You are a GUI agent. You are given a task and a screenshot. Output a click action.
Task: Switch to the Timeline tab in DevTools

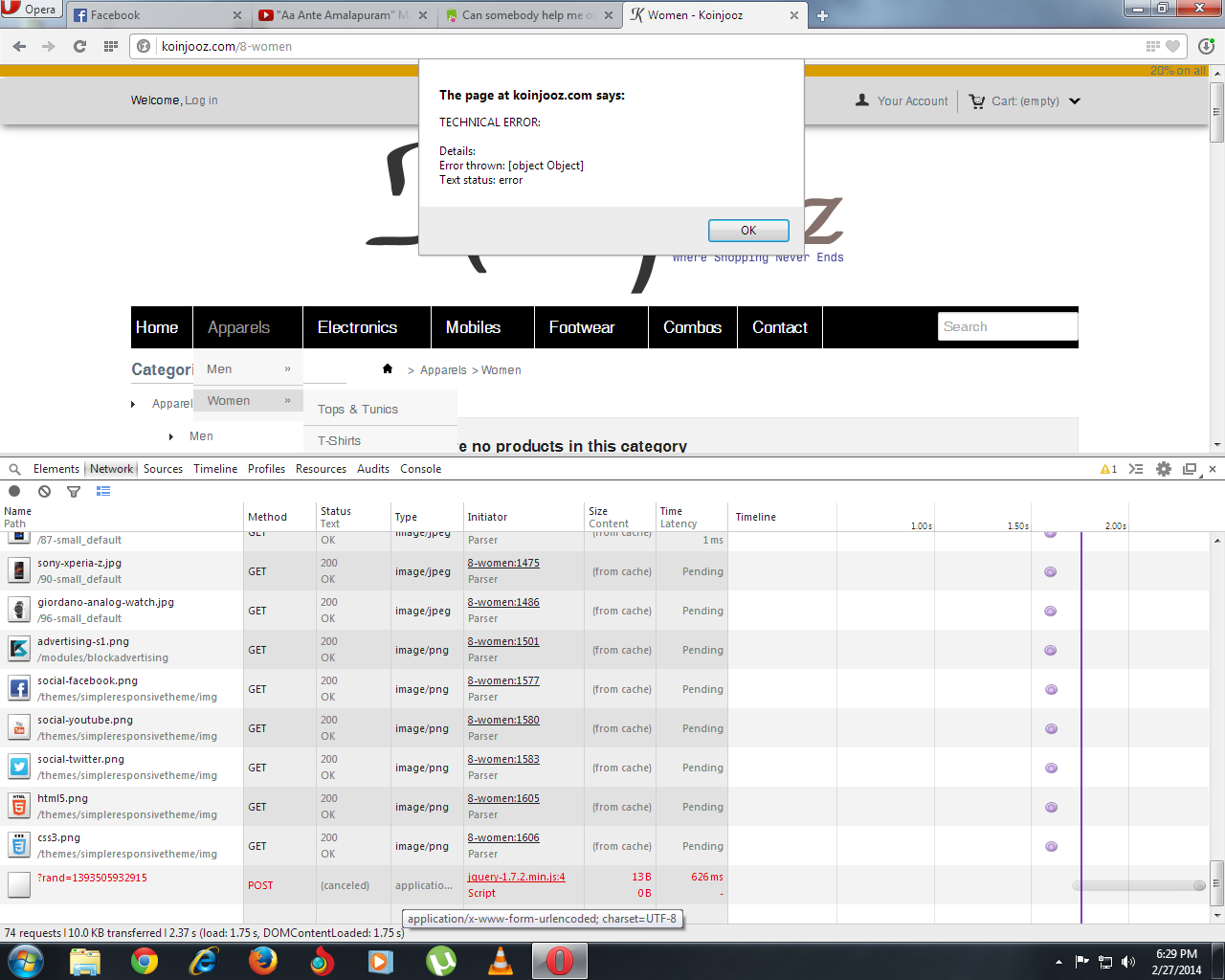point(215,469)
